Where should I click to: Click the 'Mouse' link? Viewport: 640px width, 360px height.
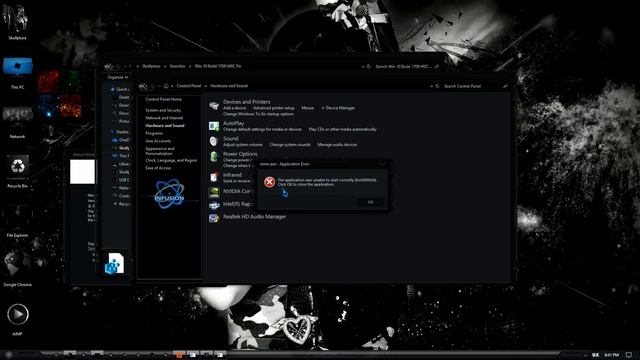[x=307, y=108]
